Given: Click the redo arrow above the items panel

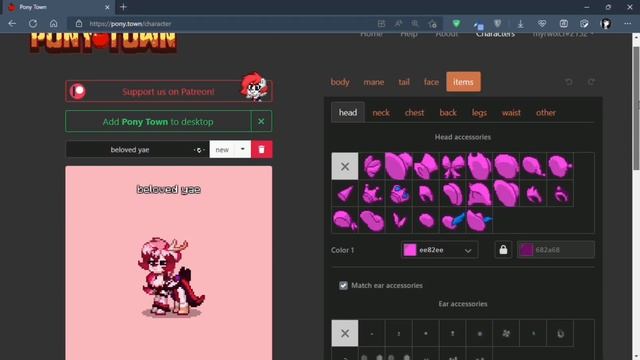Looking at the screenshot, I should 591,82.
